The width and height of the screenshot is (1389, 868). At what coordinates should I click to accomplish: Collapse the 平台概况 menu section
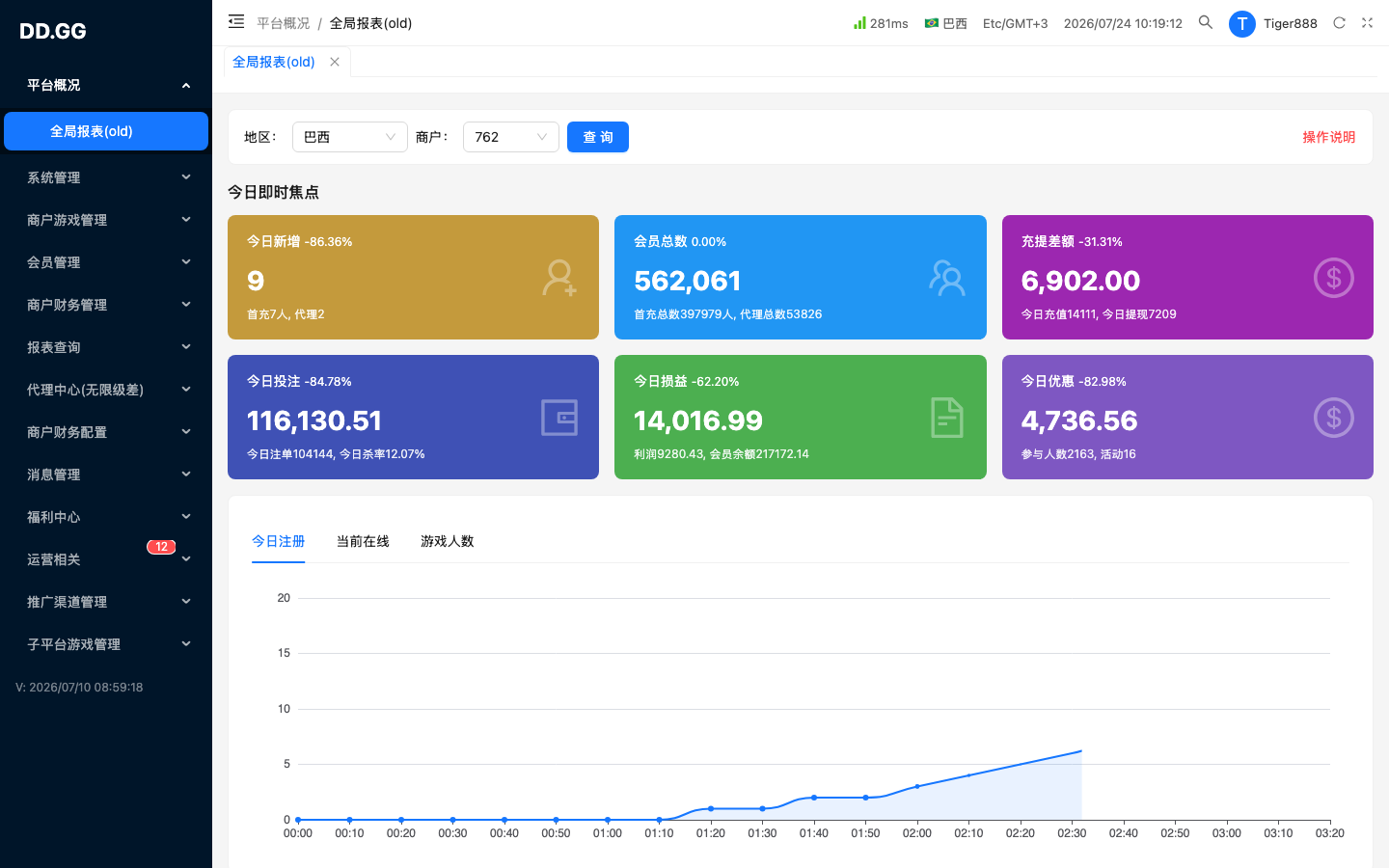click(106, 85)
